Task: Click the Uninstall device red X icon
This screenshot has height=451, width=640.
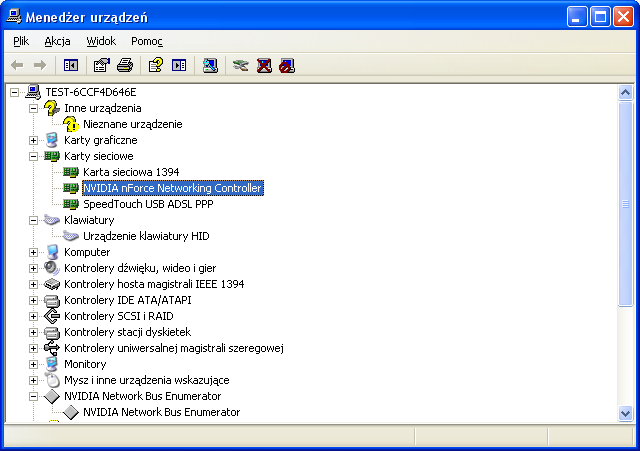Action: point(264,65)
